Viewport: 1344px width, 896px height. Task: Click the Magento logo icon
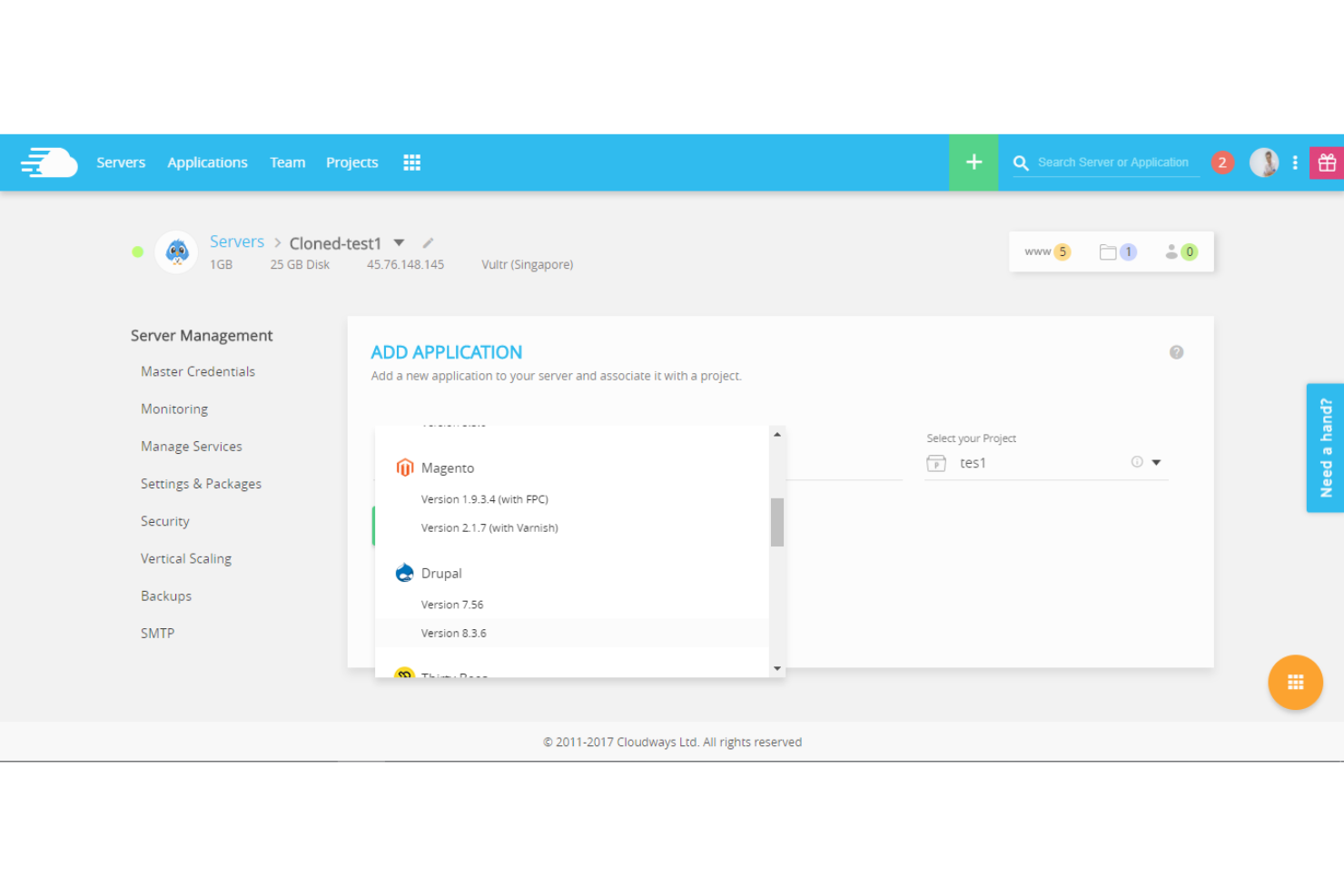click(405, 468)
